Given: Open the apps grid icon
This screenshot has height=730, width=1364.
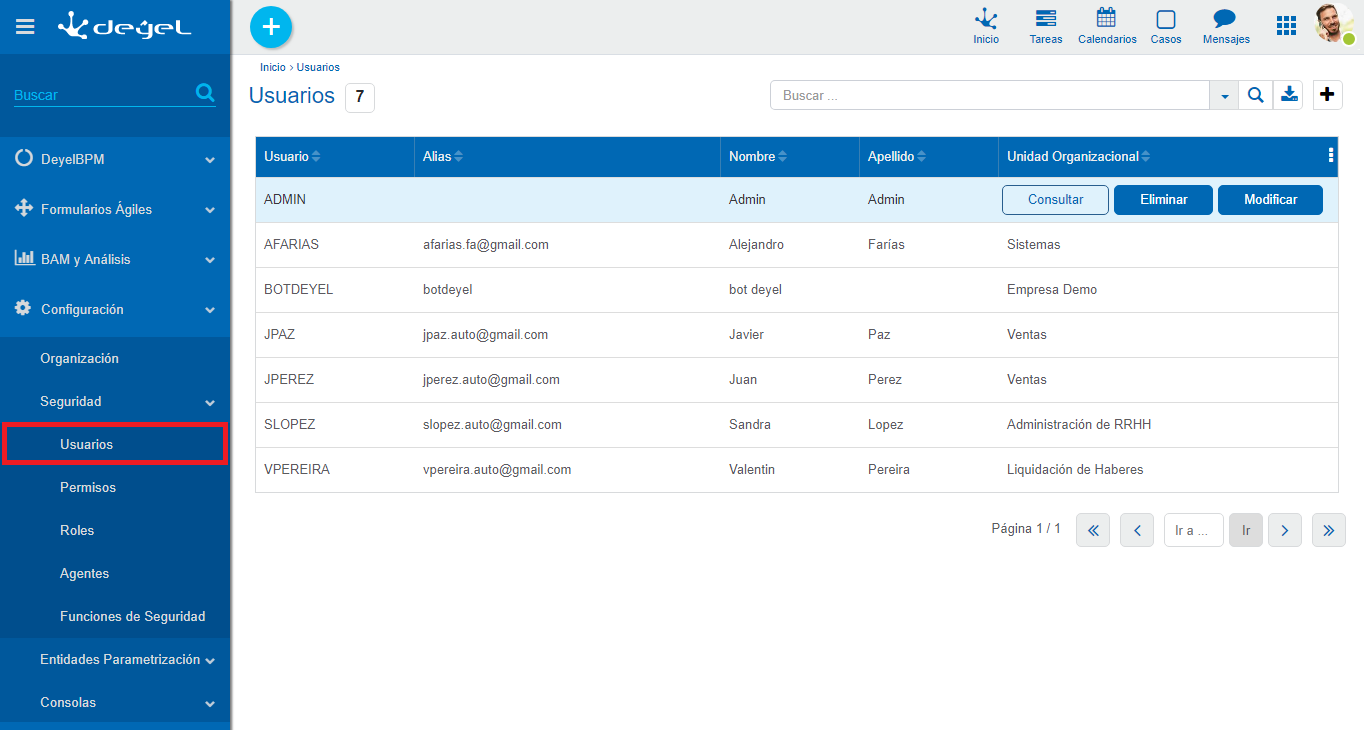Looking at the screenshot, I should coord(1286,26).
